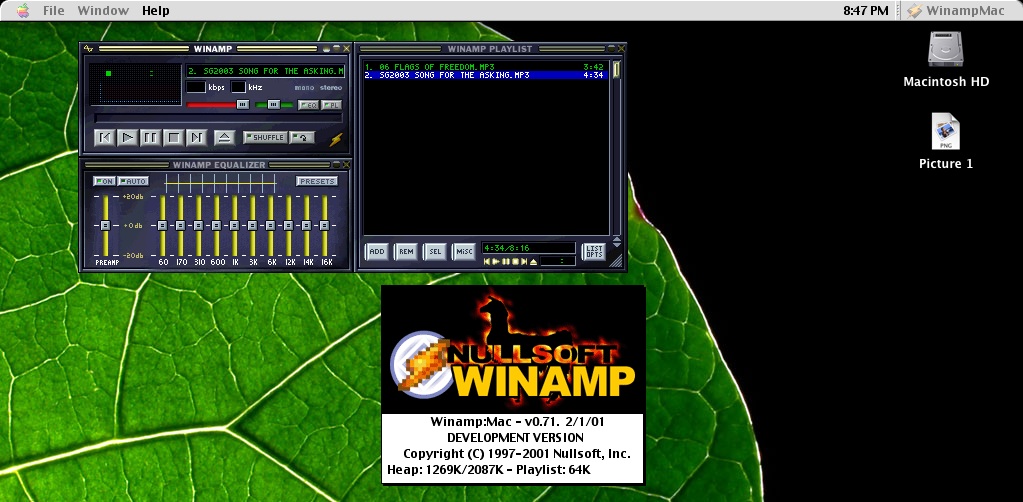Image resolution: width=1023 pixels, height=502 pixels.
Task: Open the playlist MISC menu
Action: [x=463, y=251]
